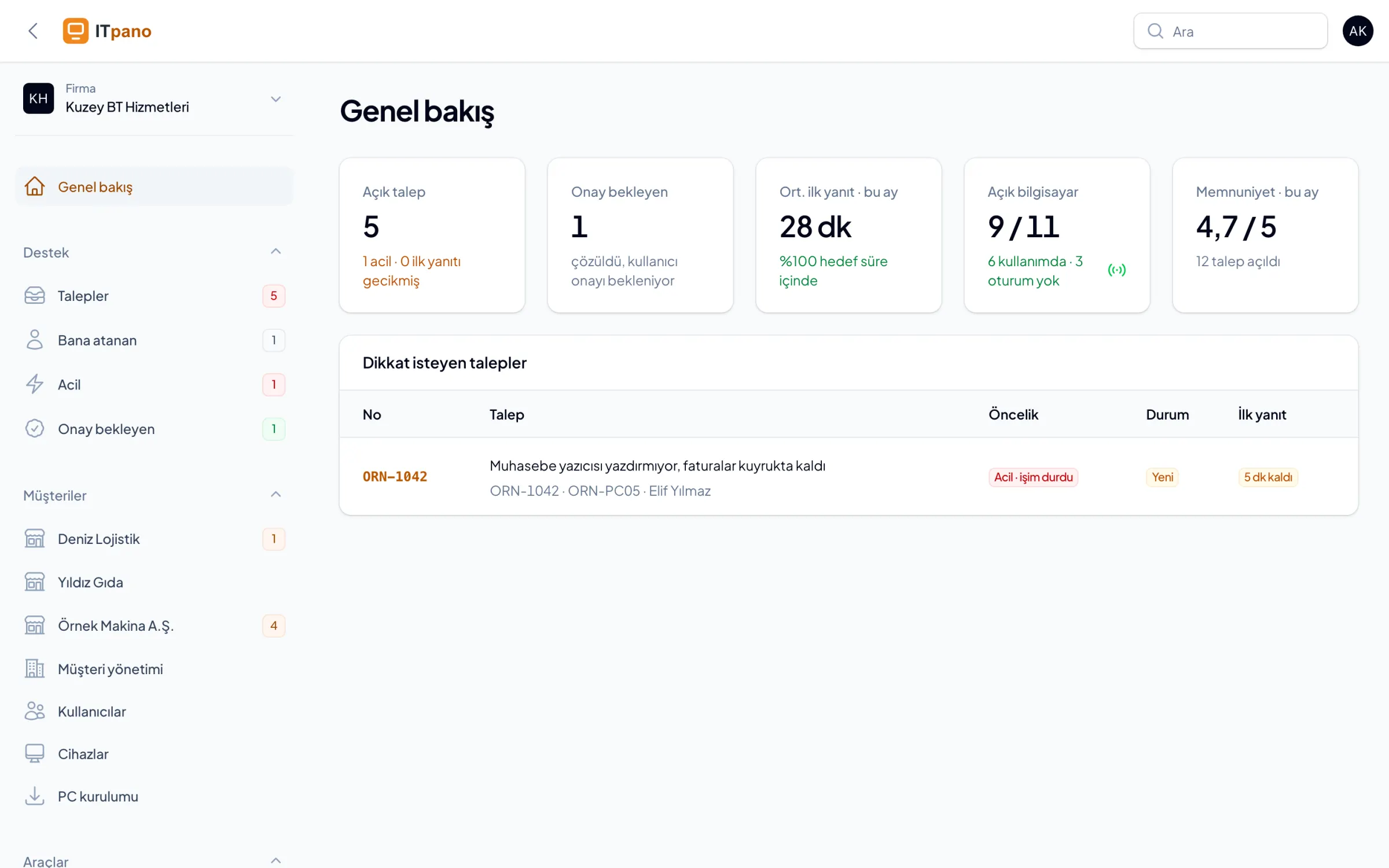Click the Acil lightning bolt icon
The image size is (1389, 868).
tap(35, 384)
